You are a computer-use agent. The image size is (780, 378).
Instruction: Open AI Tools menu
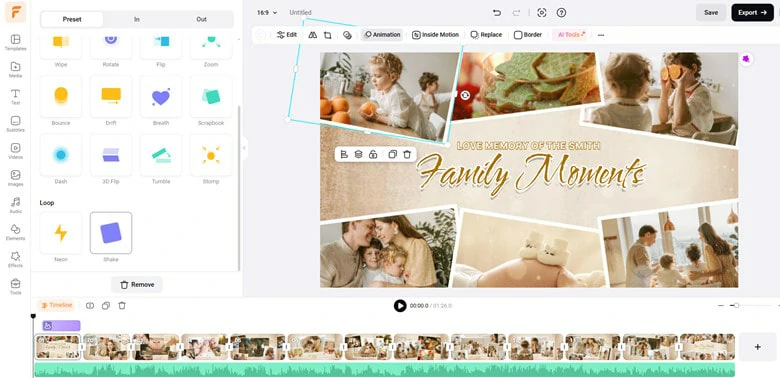pyautogui.click(x=571, y=35)
